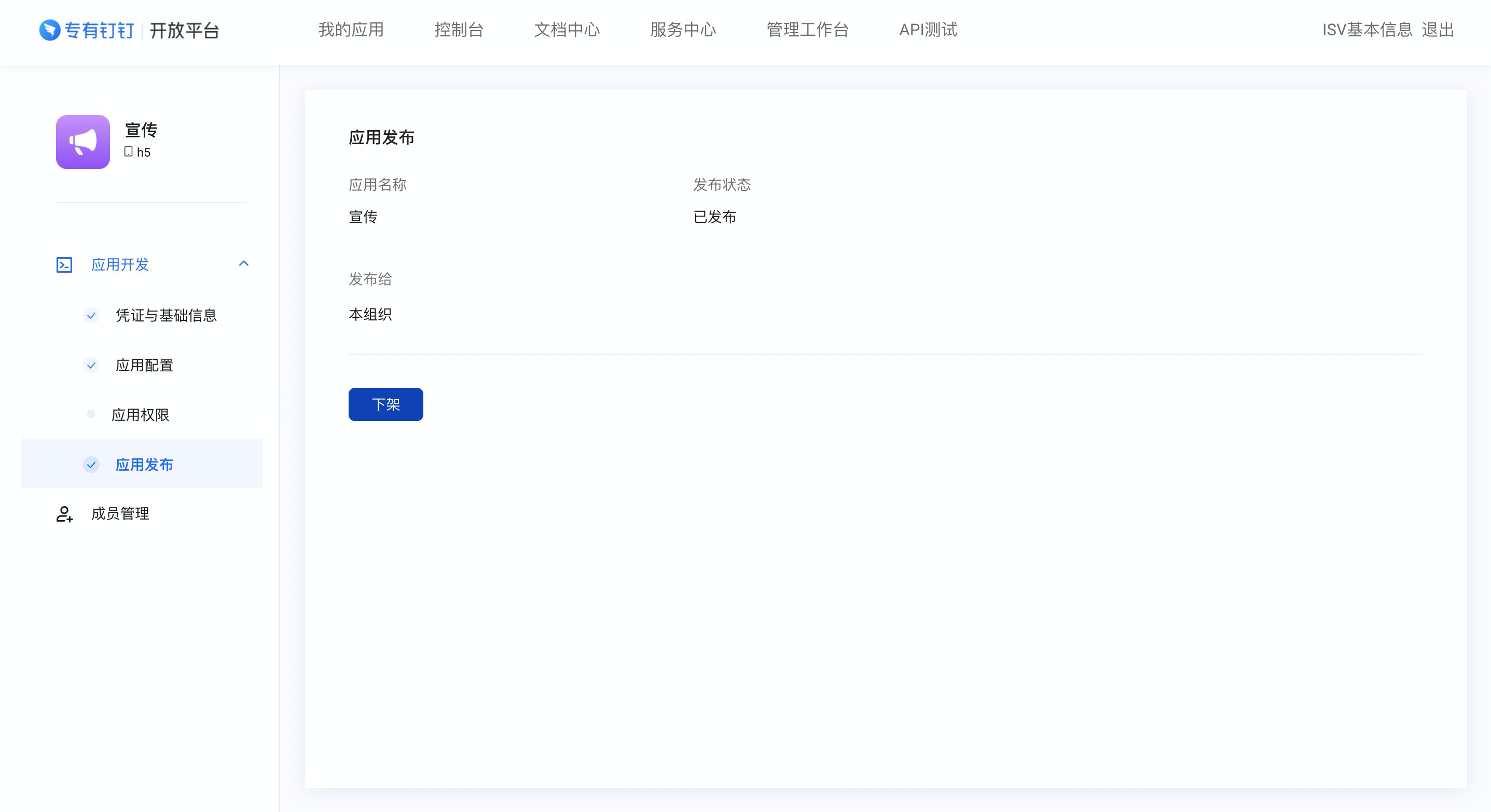Open ISV基本信息 link
Viewport: 1491px width, 812px height.
[x=1367, y=30]
